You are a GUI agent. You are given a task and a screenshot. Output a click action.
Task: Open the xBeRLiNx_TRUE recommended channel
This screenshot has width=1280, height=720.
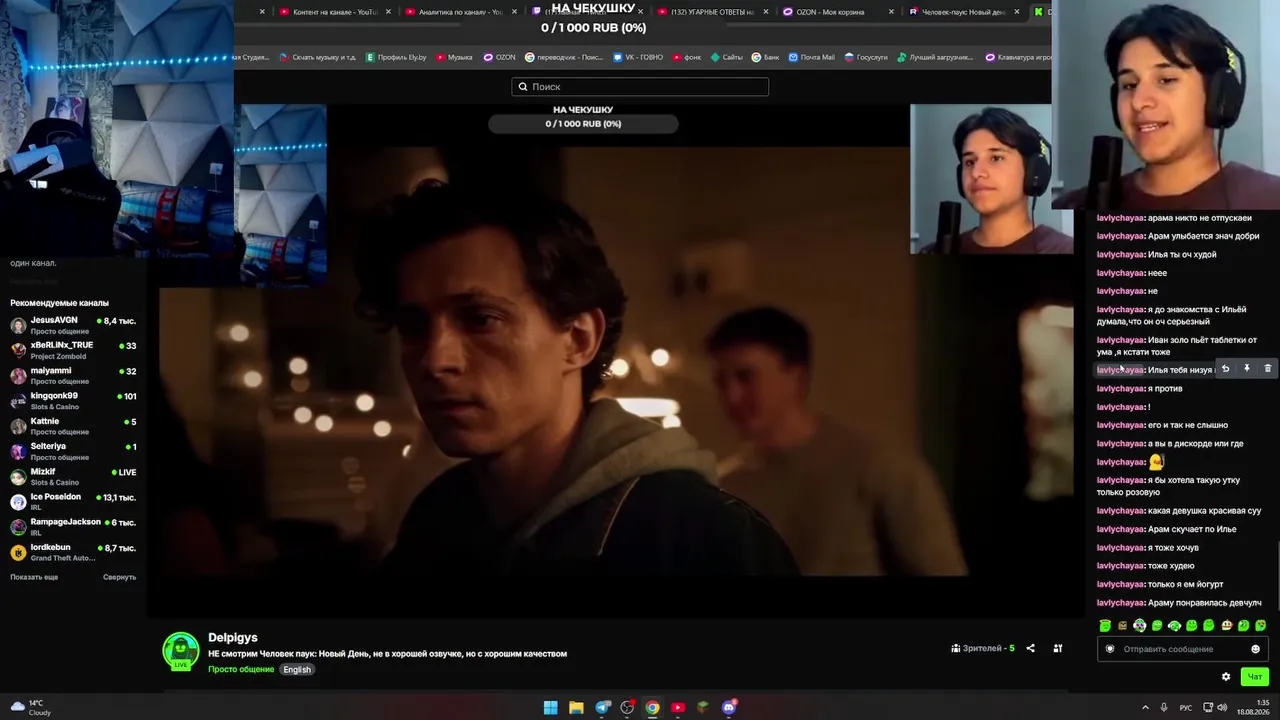[x=73, y=351]
